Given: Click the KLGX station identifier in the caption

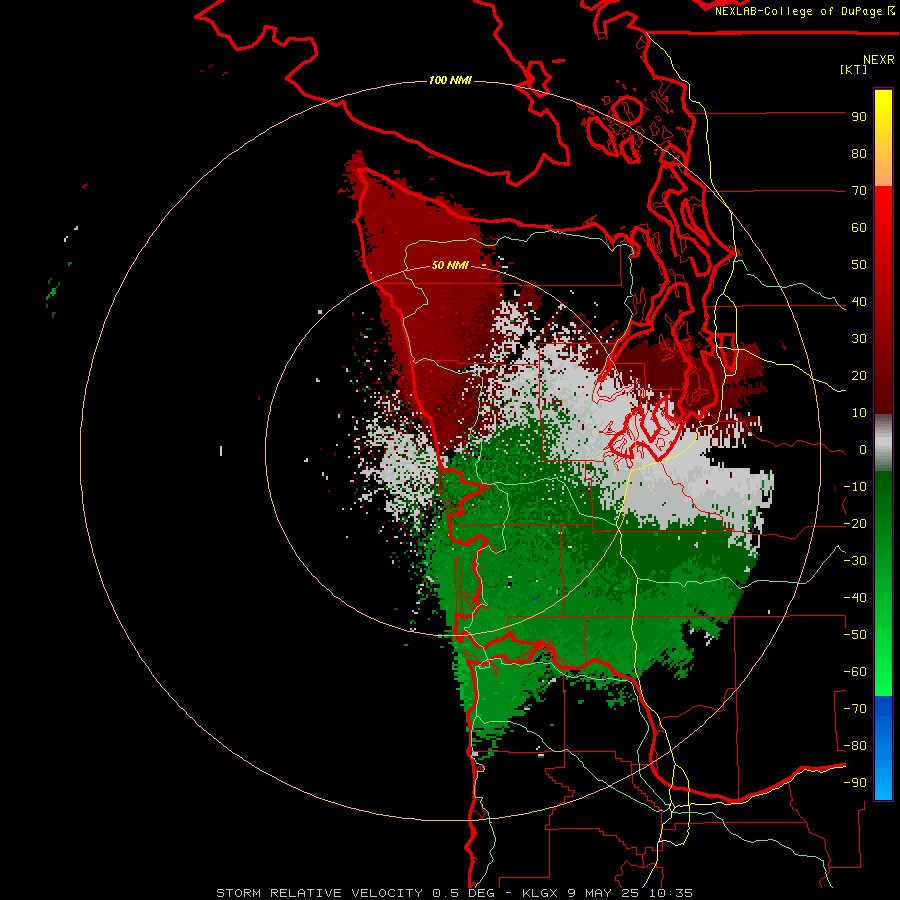Looking at the screenshot, I should point(542,893).
